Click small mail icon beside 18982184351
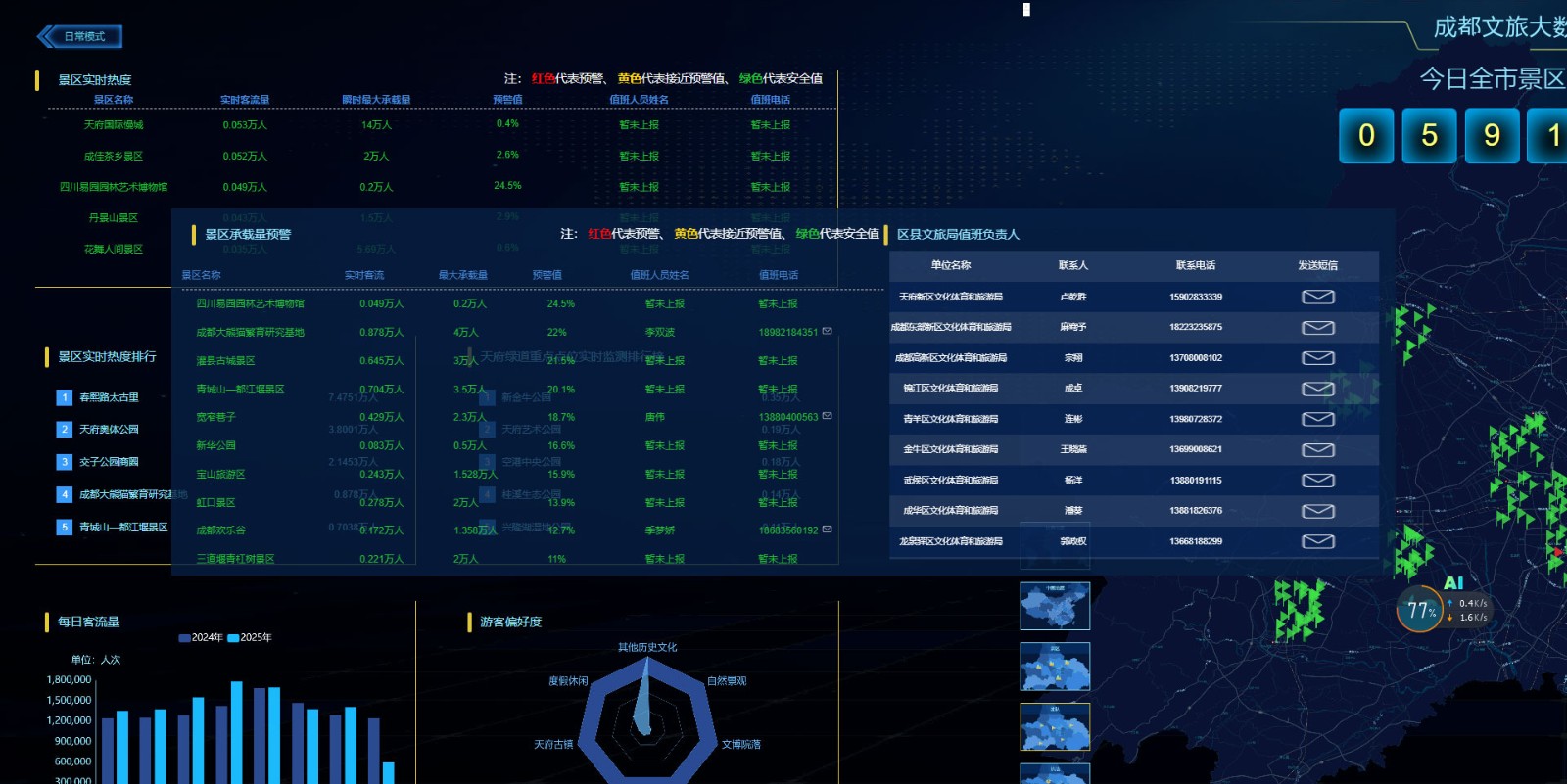Screen dimensions: 1567x784 pos(827,332)
